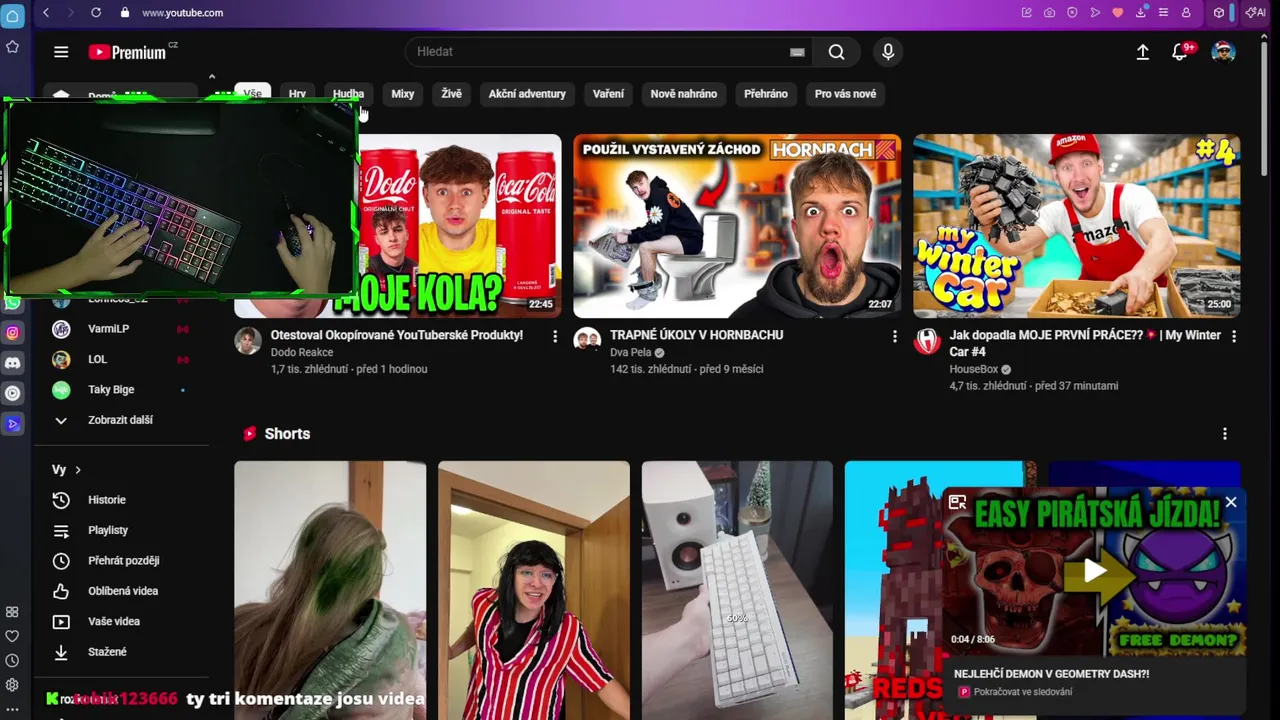The image size is (1280, 720).
Task: Open the white keyboard Shorts thumbnail
Action: click(x=737, y=590)
